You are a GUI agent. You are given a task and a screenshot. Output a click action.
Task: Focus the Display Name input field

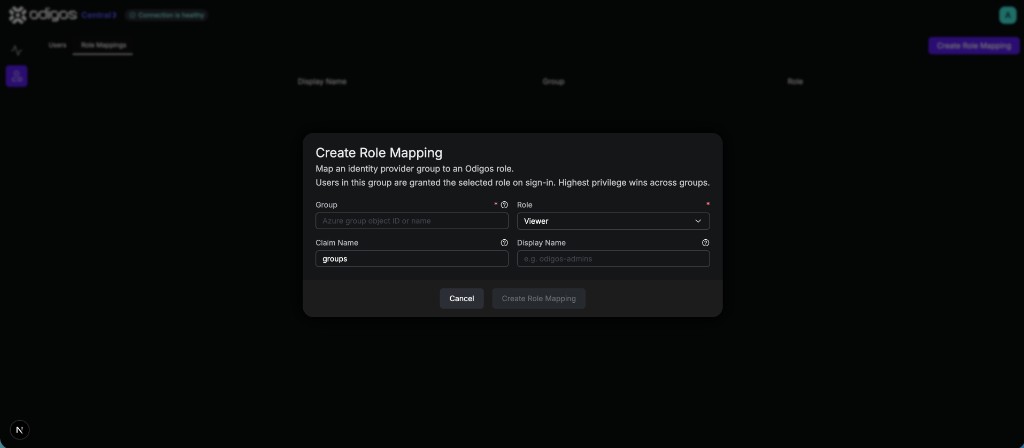click(x=613, y=259)
